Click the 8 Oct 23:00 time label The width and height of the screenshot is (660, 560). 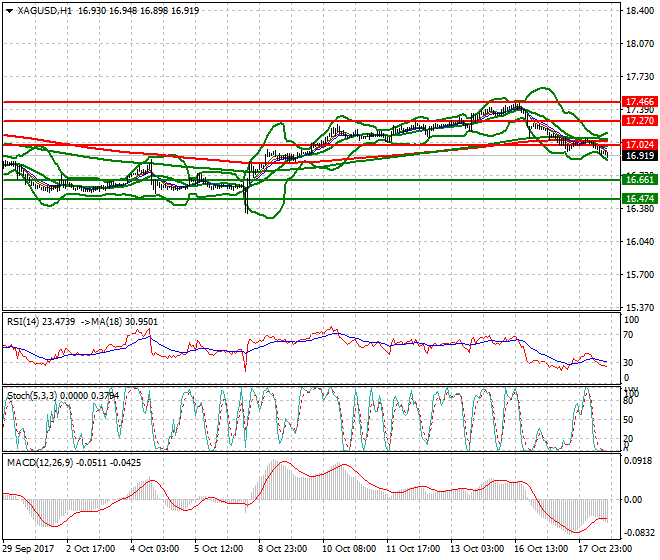click(282, 549)
